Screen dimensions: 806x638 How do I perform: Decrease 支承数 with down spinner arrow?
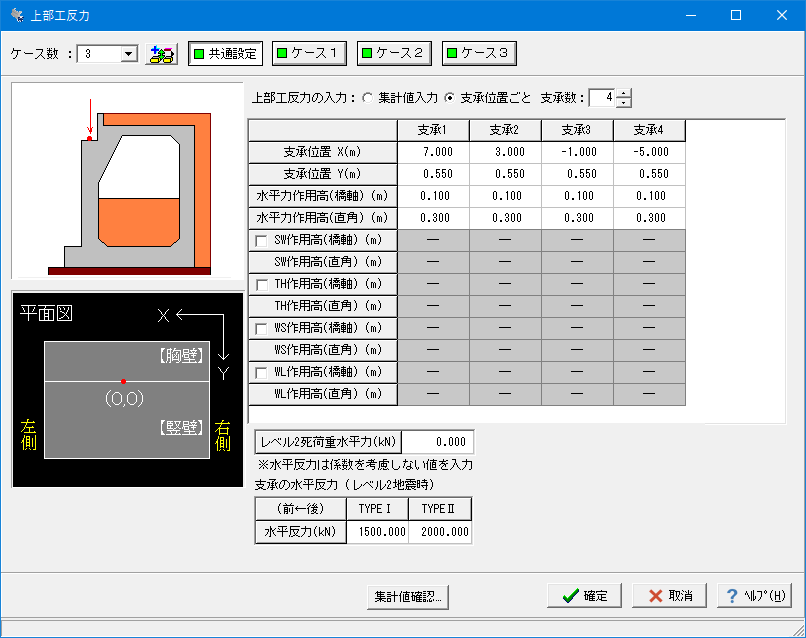click(624, 102)
